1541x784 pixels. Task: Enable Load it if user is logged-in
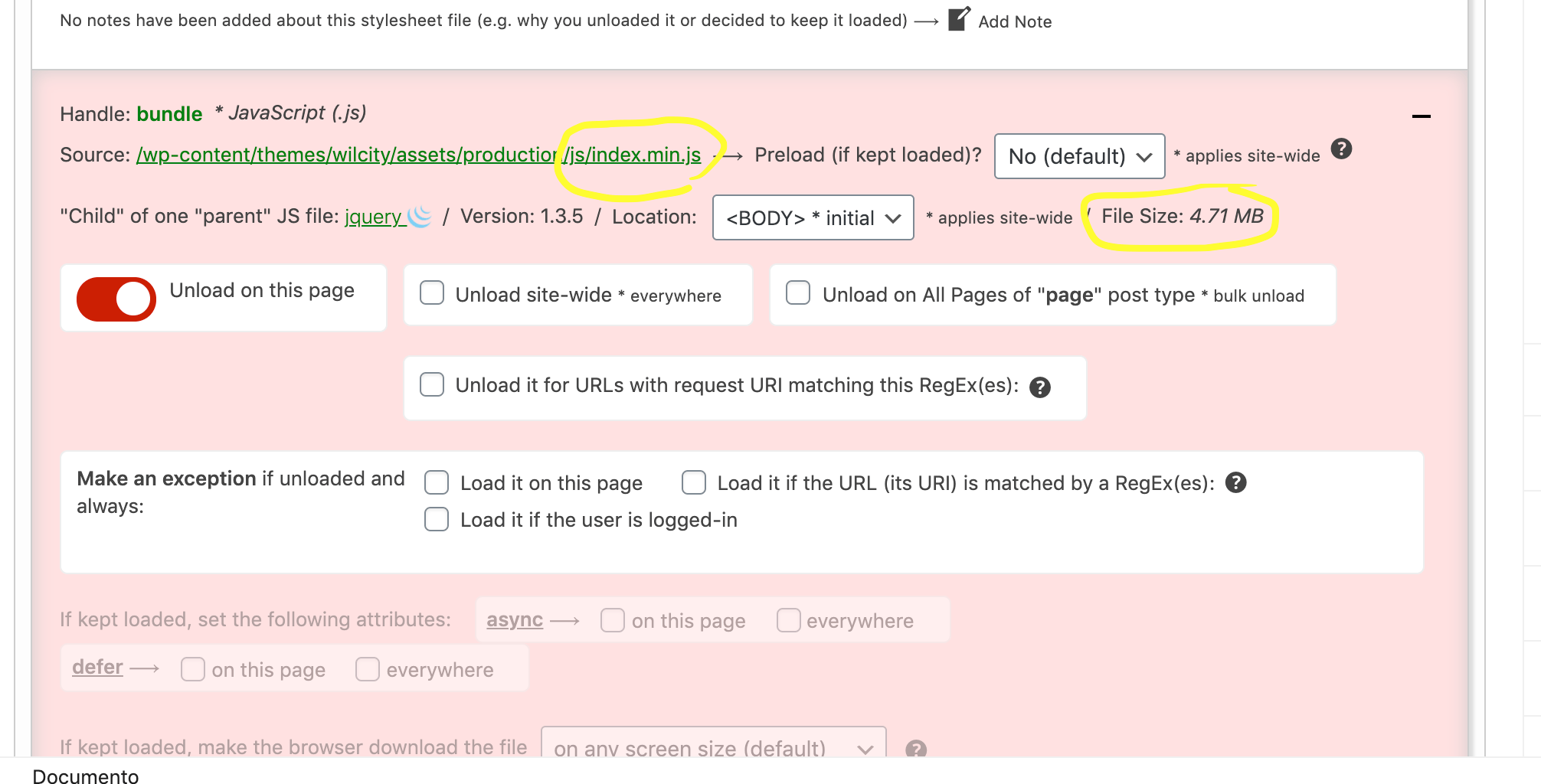[437, 519]
